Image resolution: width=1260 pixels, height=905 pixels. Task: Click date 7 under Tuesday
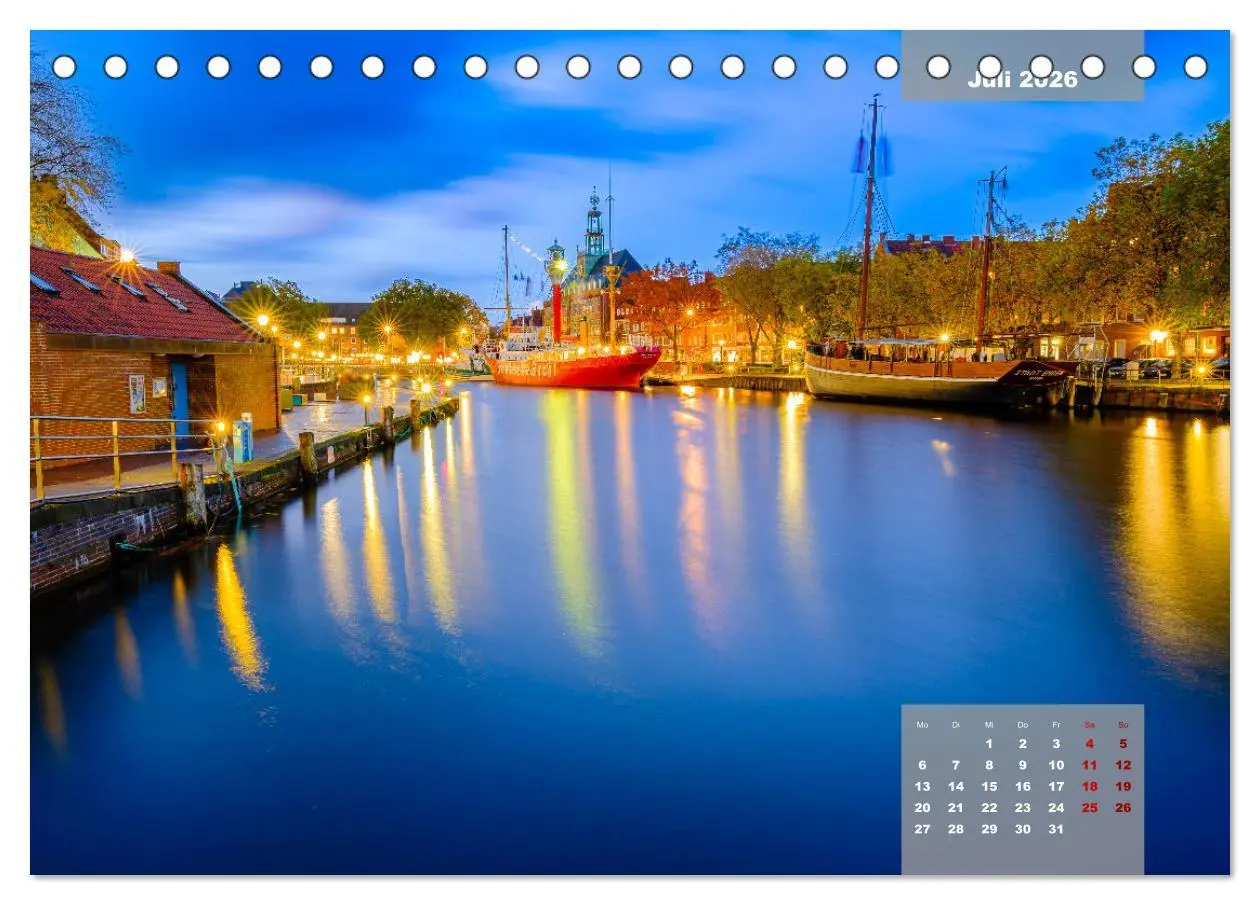(x=956, y=765)
